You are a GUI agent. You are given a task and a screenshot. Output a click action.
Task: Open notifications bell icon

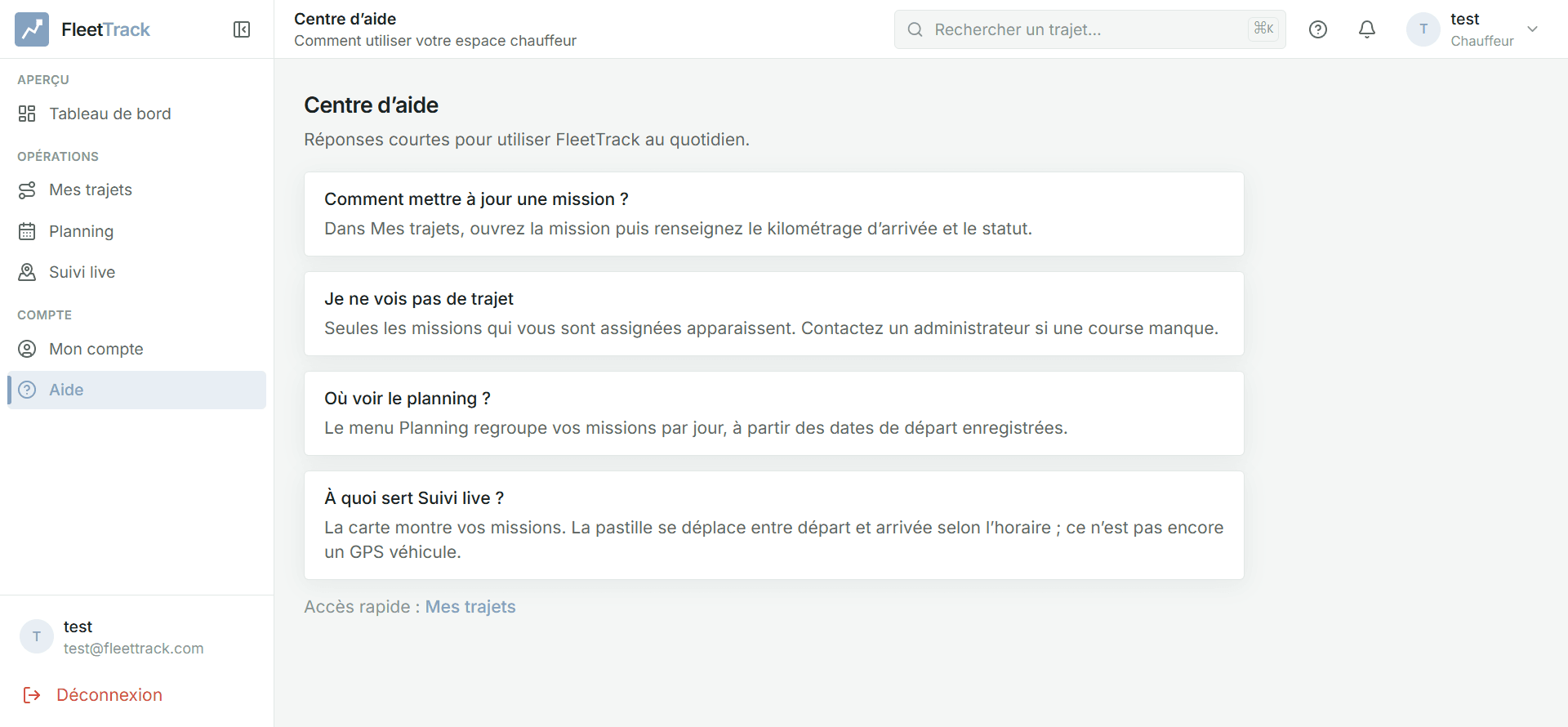pos(1367,29)
